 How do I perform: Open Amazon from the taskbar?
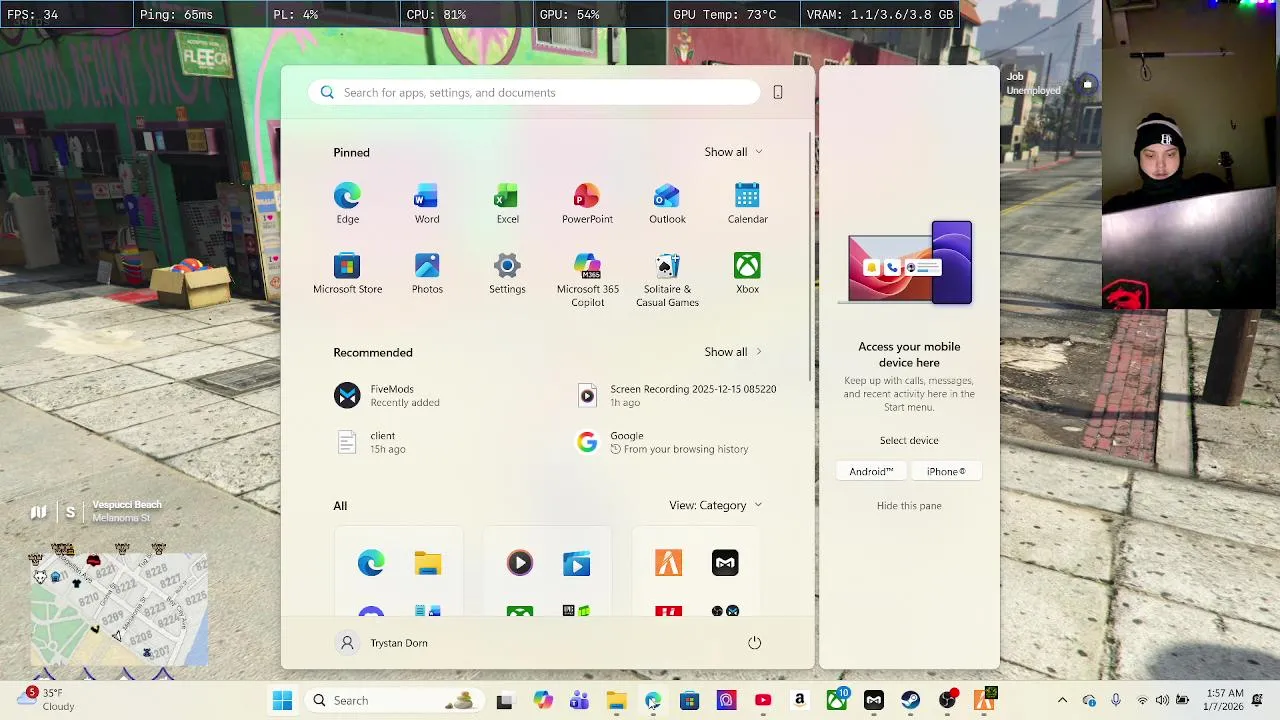800,701
